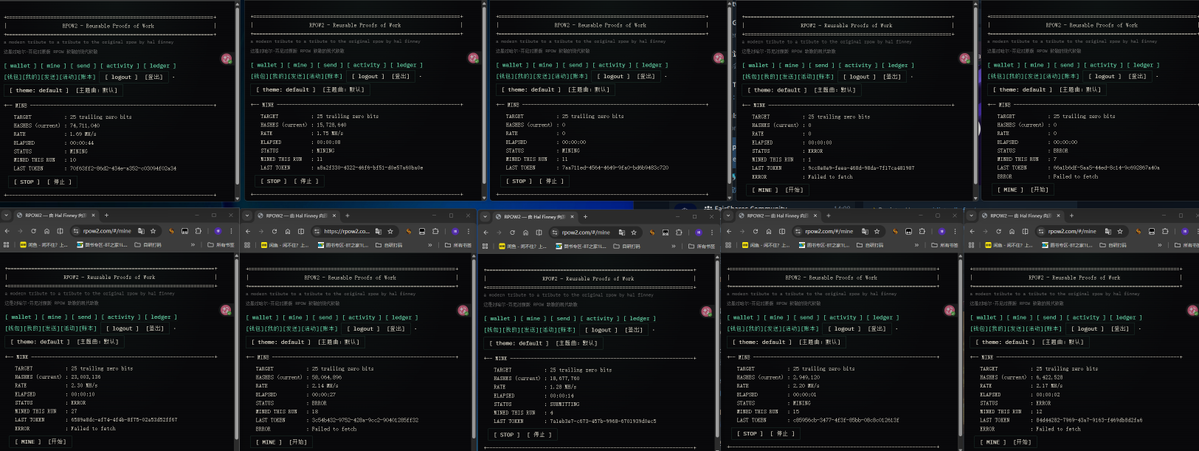Reload the page in the MINED THIS RUN 18 window
The width and height of the screenshot is (1199, 451).
click(275, 231)
